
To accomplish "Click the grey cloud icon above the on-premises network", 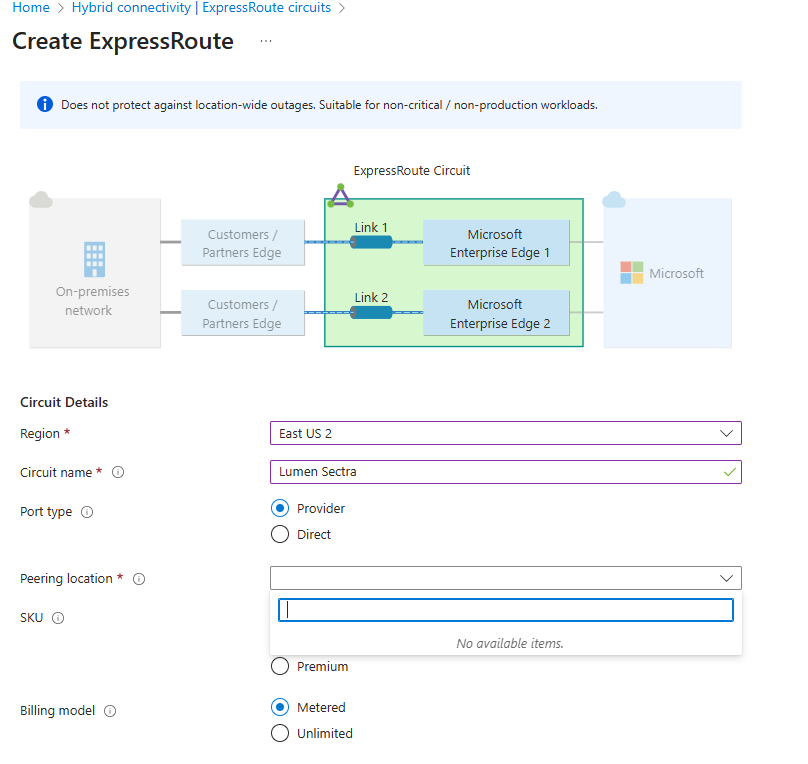I will pos(41,199).
